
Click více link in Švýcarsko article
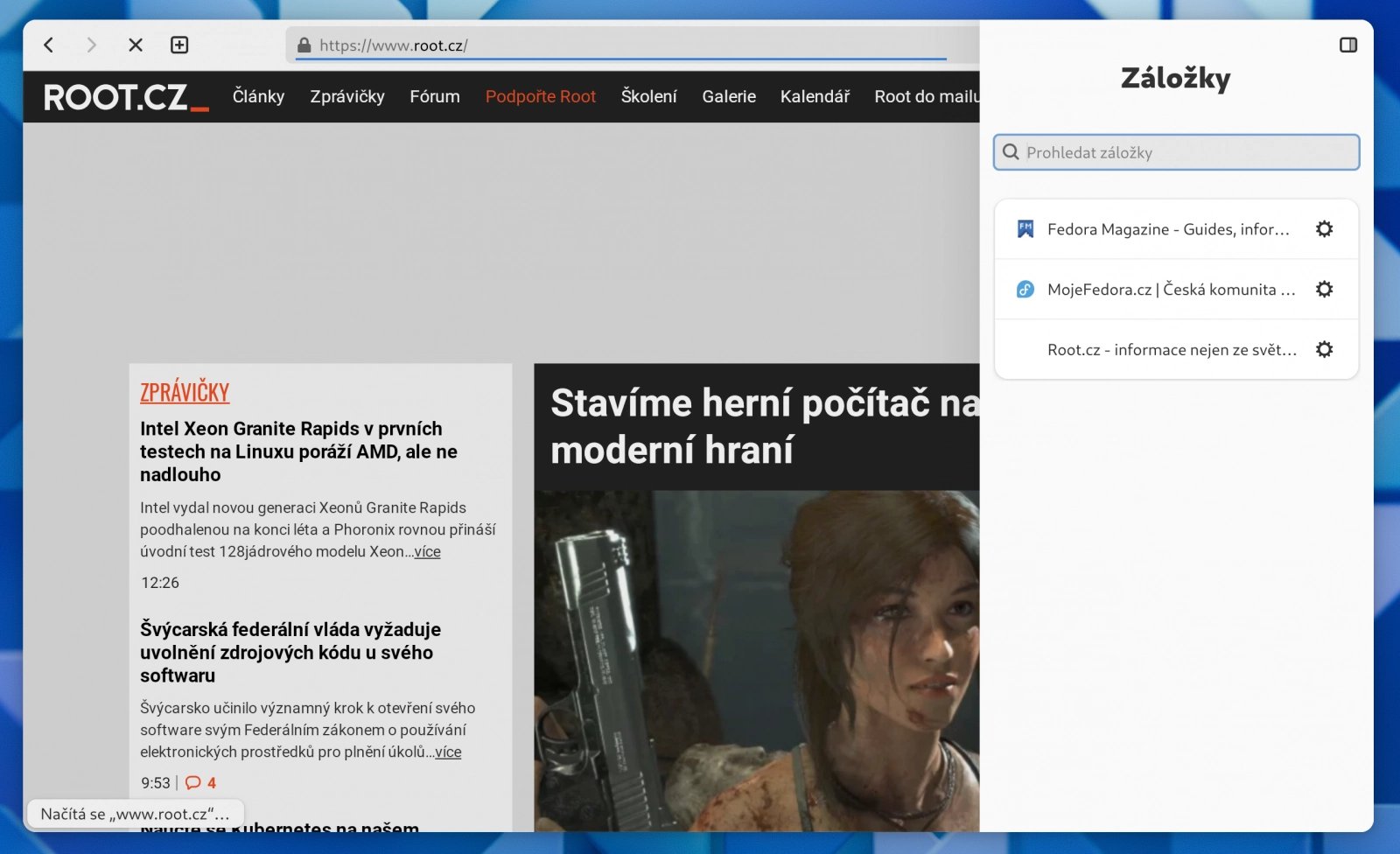(448, 752)
